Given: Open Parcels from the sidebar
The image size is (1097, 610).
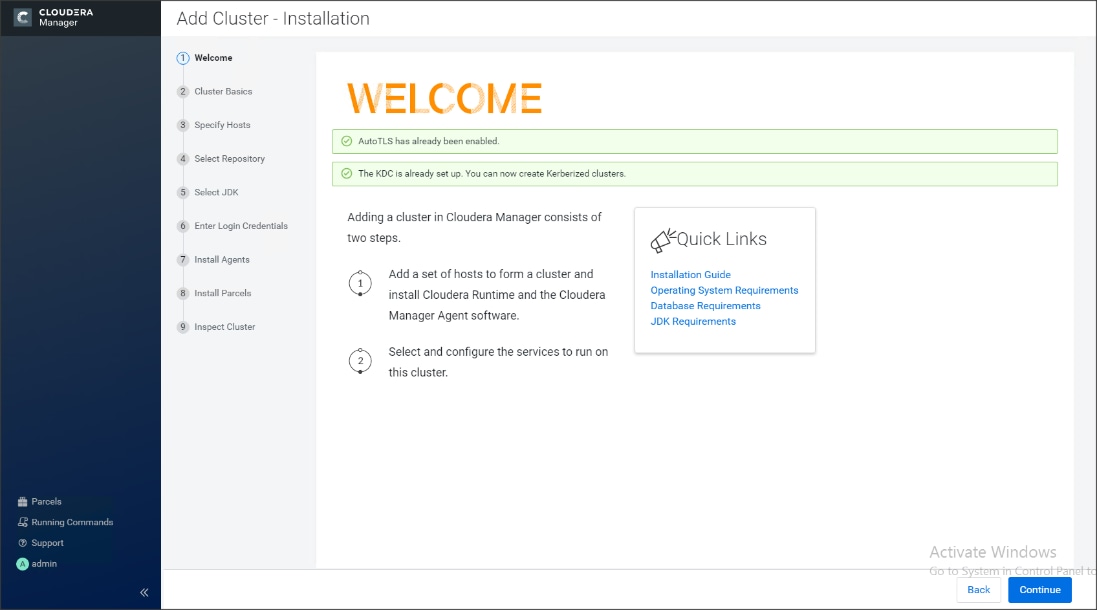Looking at the screenshot, I should click(x=39, y=502).
